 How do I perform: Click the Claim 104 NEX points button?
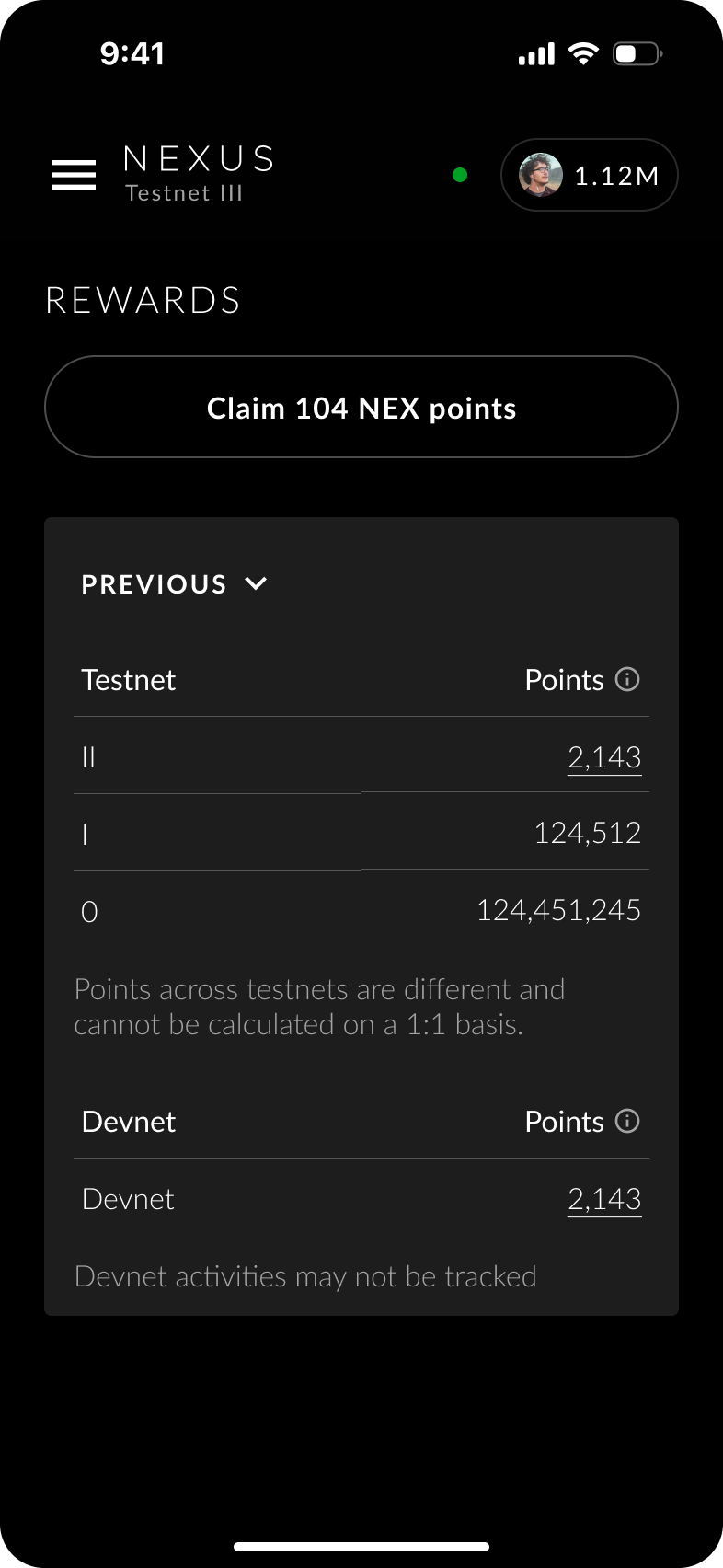tap(361, 407)
